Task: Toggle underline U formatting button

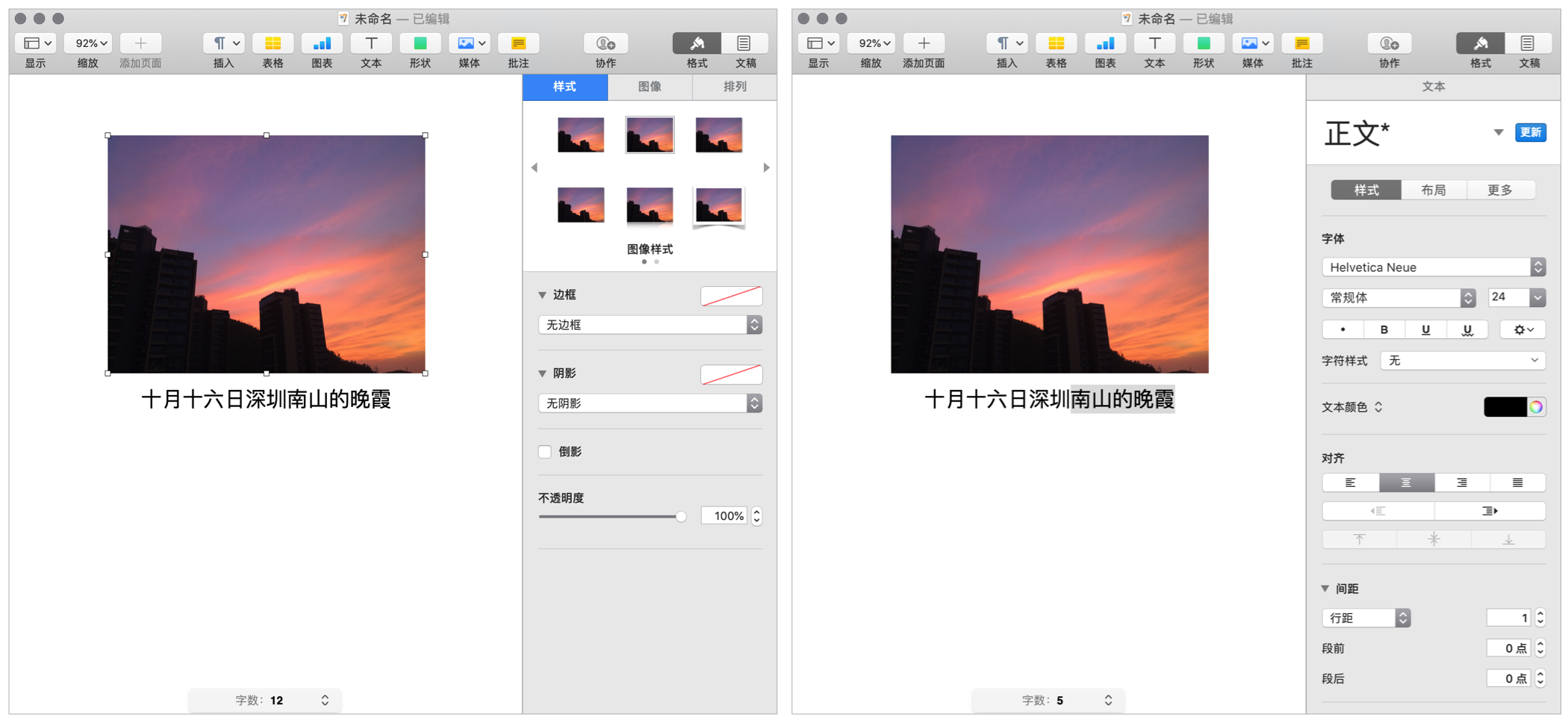Action: pos(1425,329)
